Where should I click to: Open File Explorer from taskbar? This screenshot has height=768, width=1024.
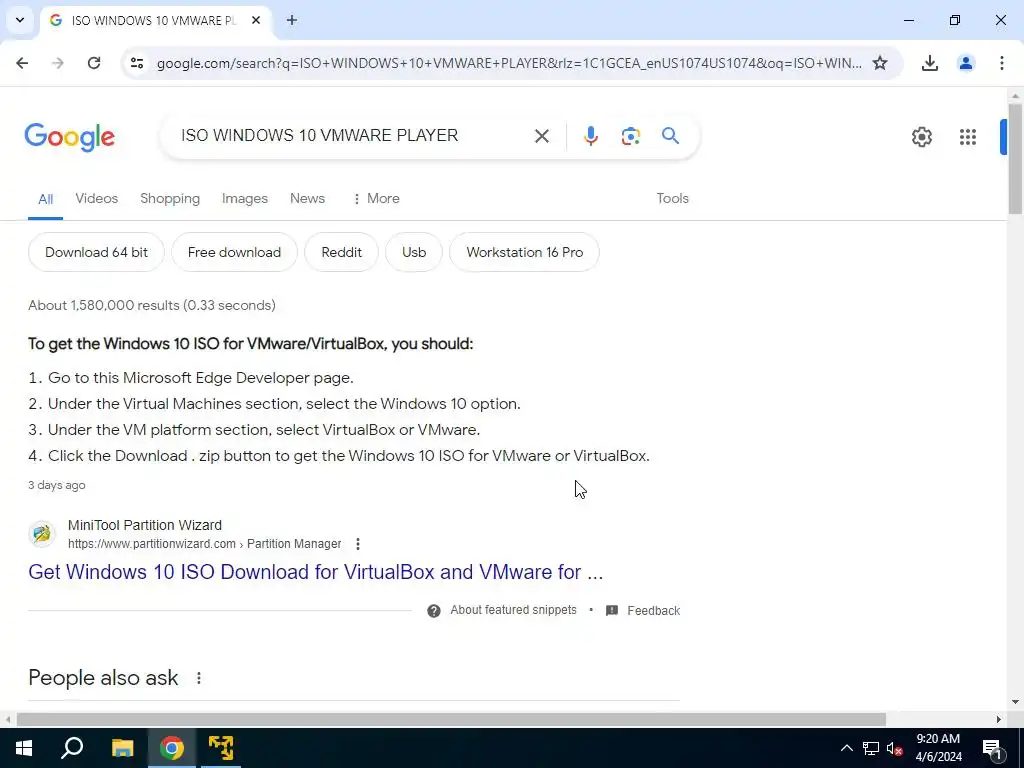tap(122, 748)
